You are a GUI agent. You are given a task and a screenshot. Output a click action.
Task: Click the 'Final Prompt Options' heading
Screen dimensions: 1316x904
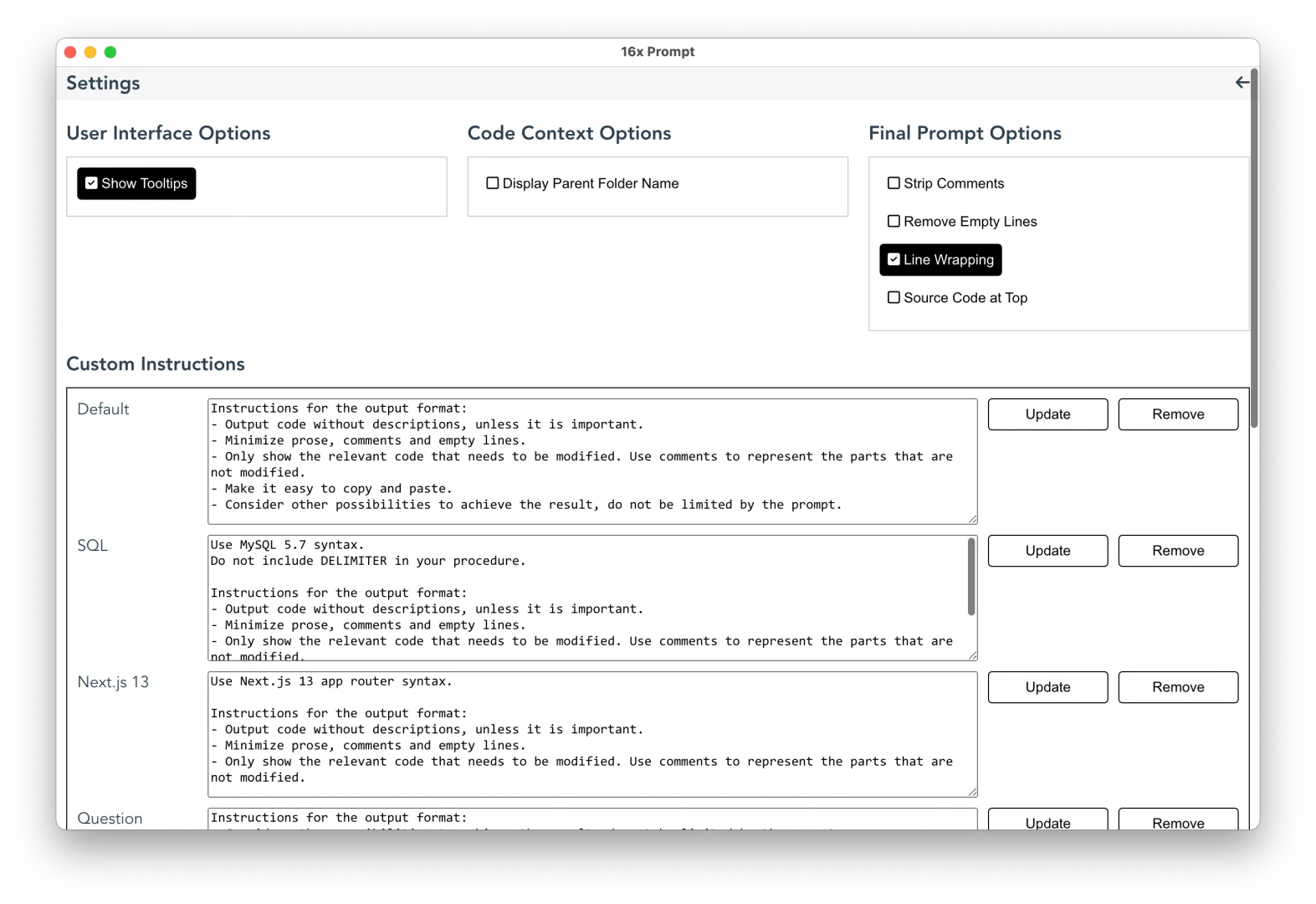click(x=965, y=133)
